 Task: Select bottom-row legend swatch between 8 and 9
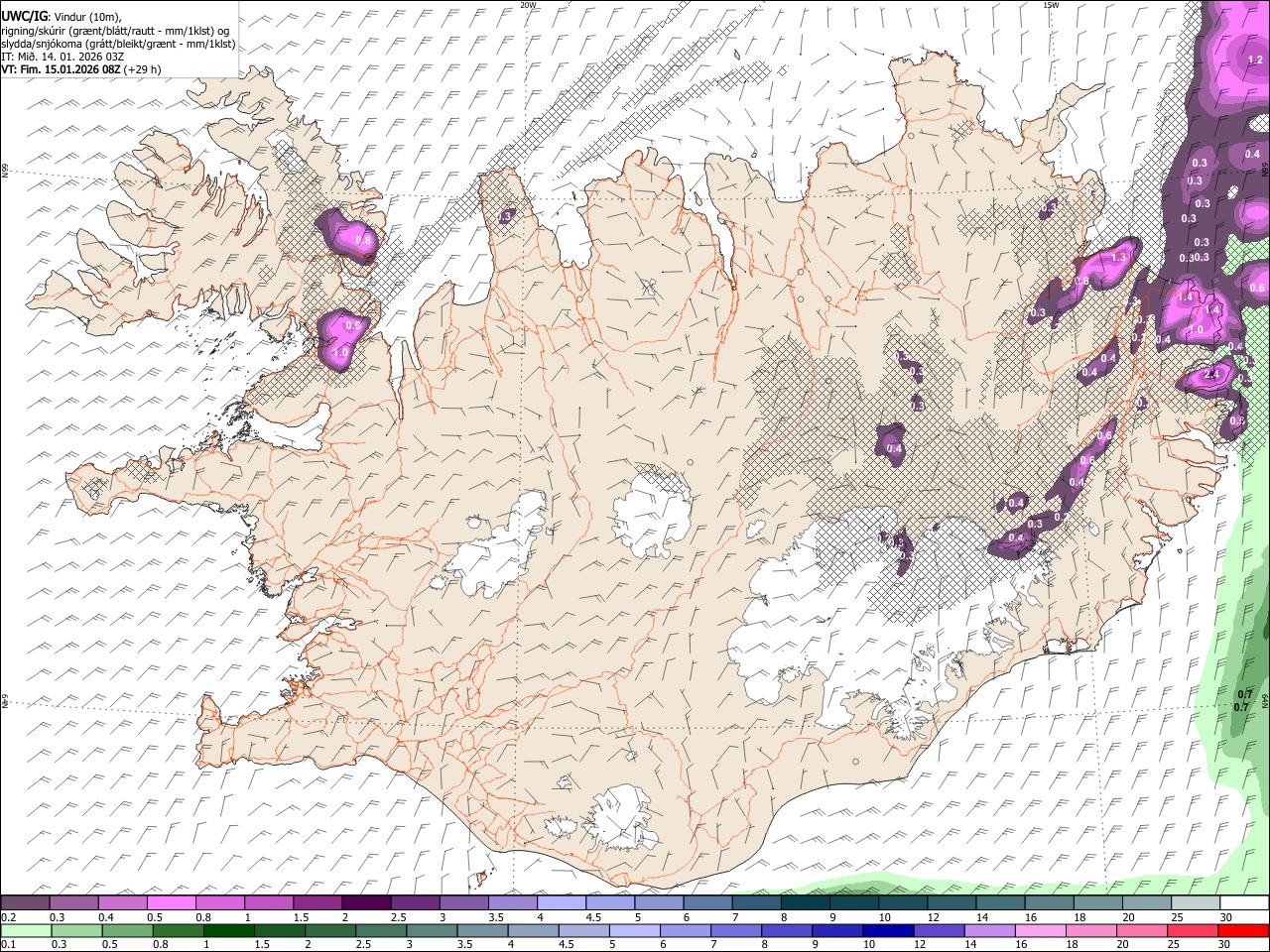pos(786,930)
